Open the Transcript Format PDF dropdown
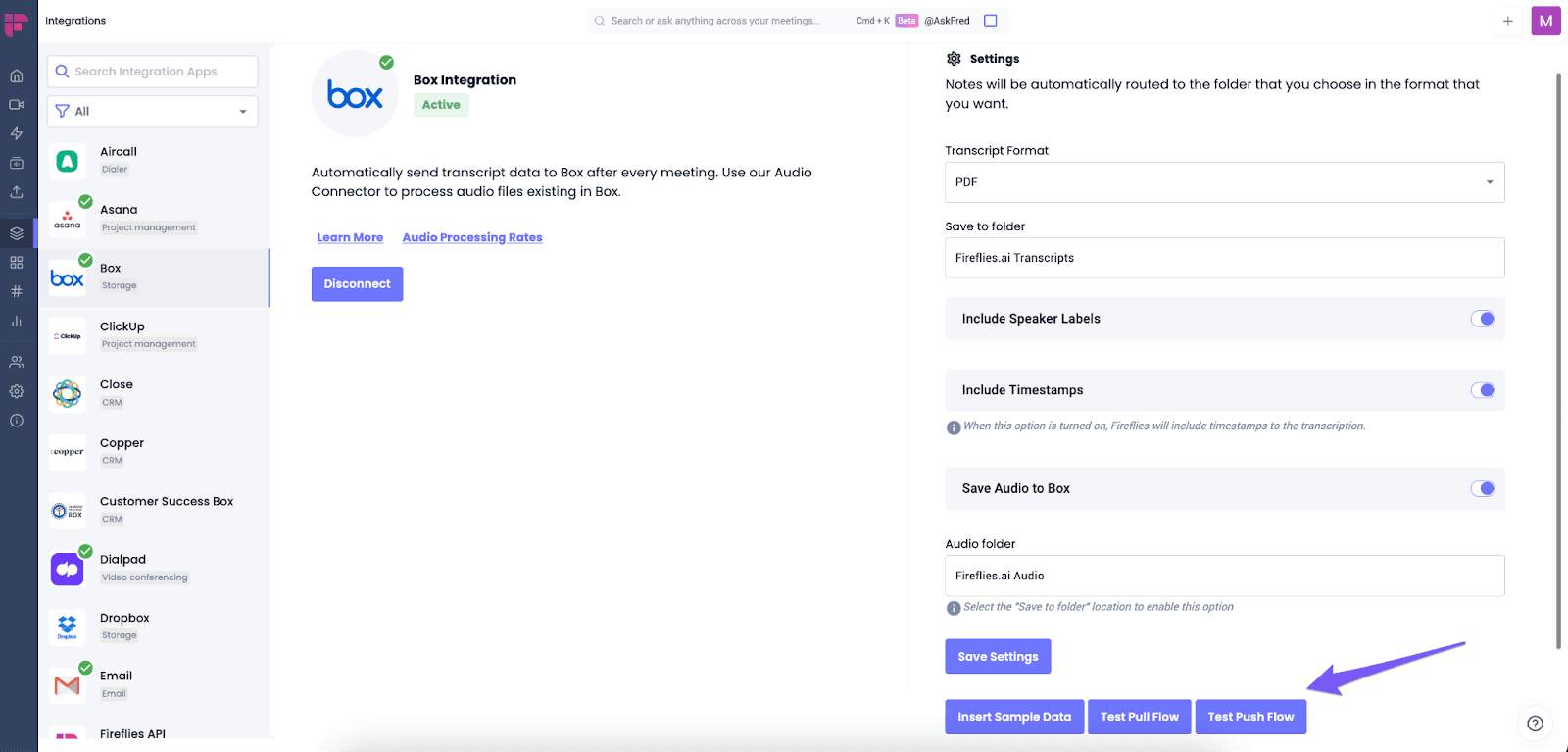1568x752 pixels. [x=1225, y=182]
